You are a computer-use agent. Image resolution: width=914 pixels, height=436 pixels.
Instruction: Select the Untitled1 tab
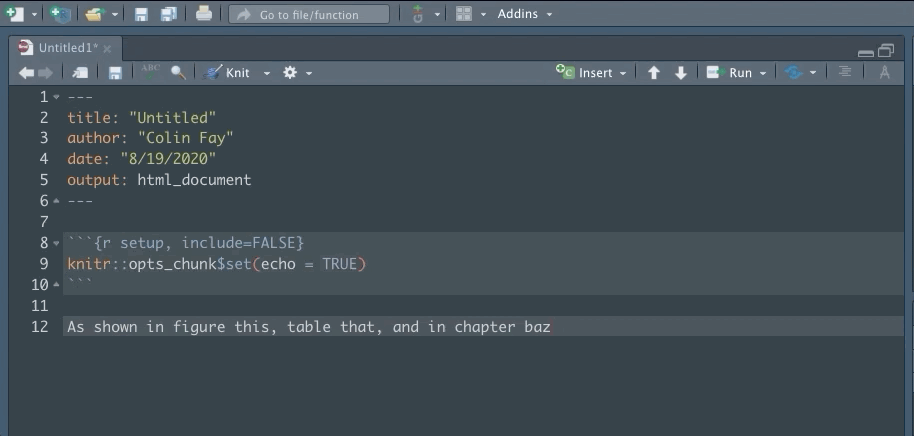(x=68, y=48)
